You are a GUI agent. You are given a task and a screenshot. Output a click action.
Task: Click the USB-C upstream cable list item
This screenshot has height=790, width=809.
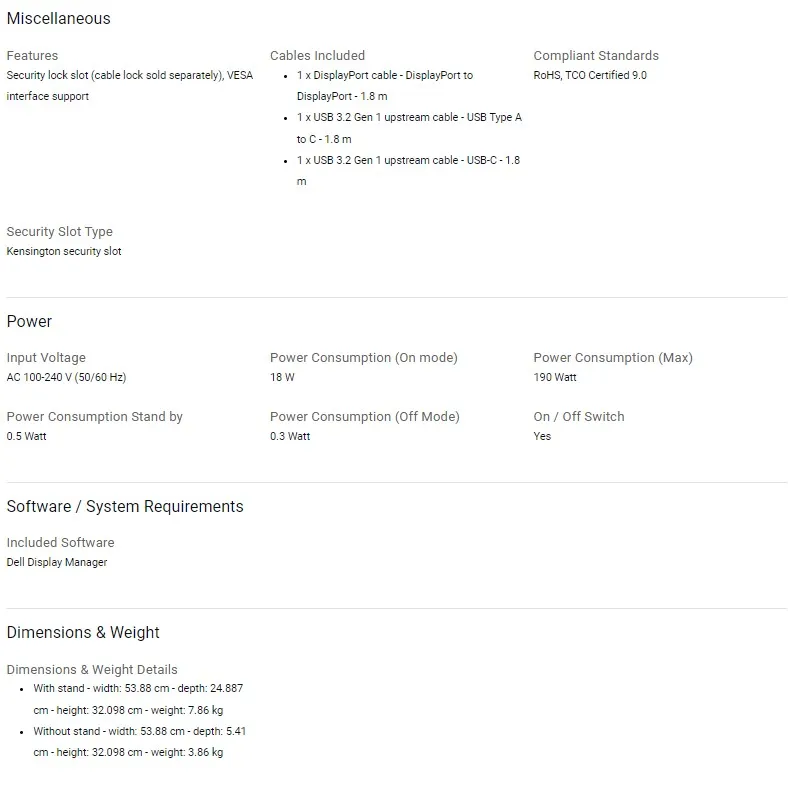pyautogui.click(x=408, y=170)
